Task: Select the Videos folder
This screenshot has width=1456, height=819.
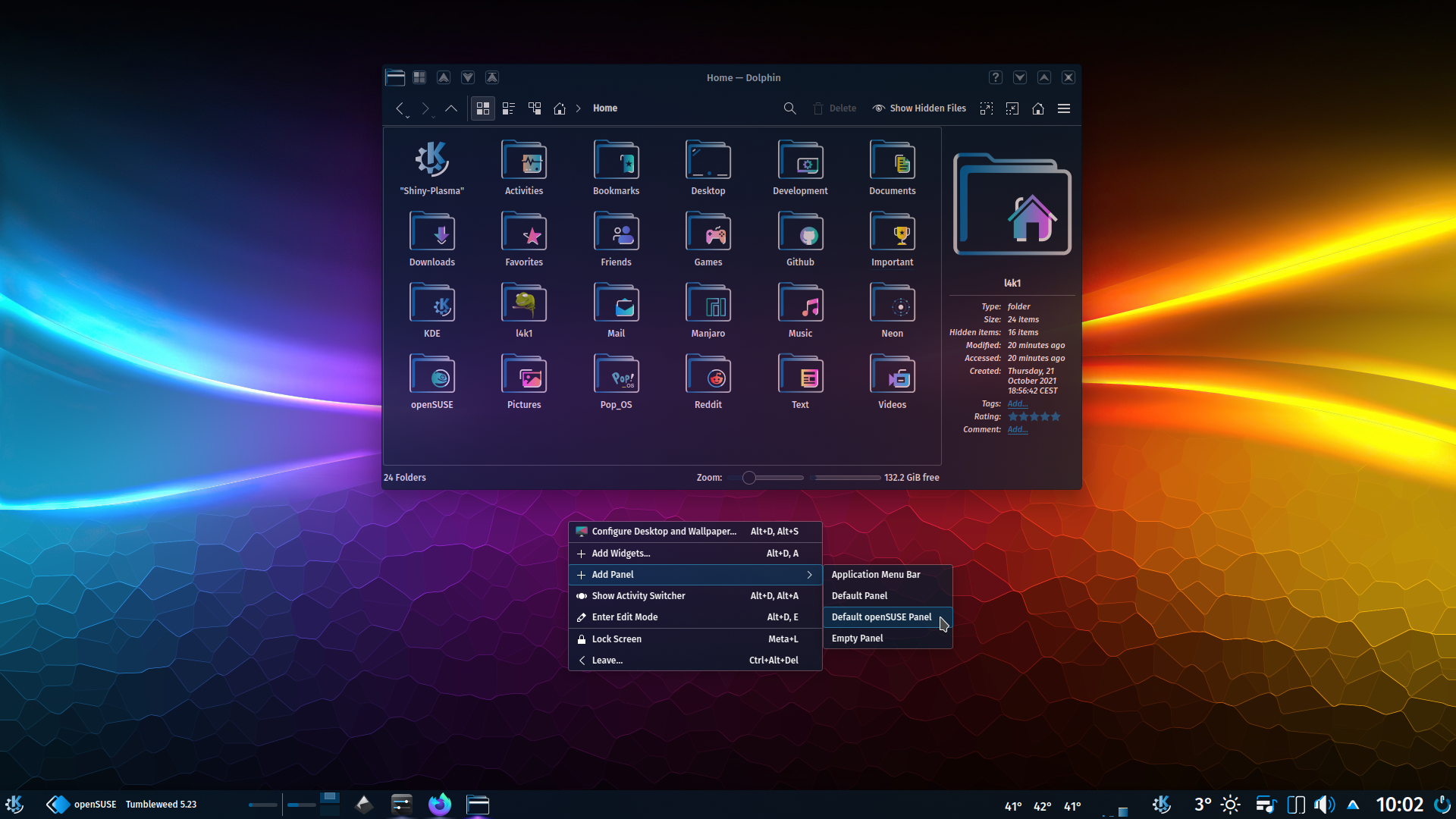Action: 893,381
